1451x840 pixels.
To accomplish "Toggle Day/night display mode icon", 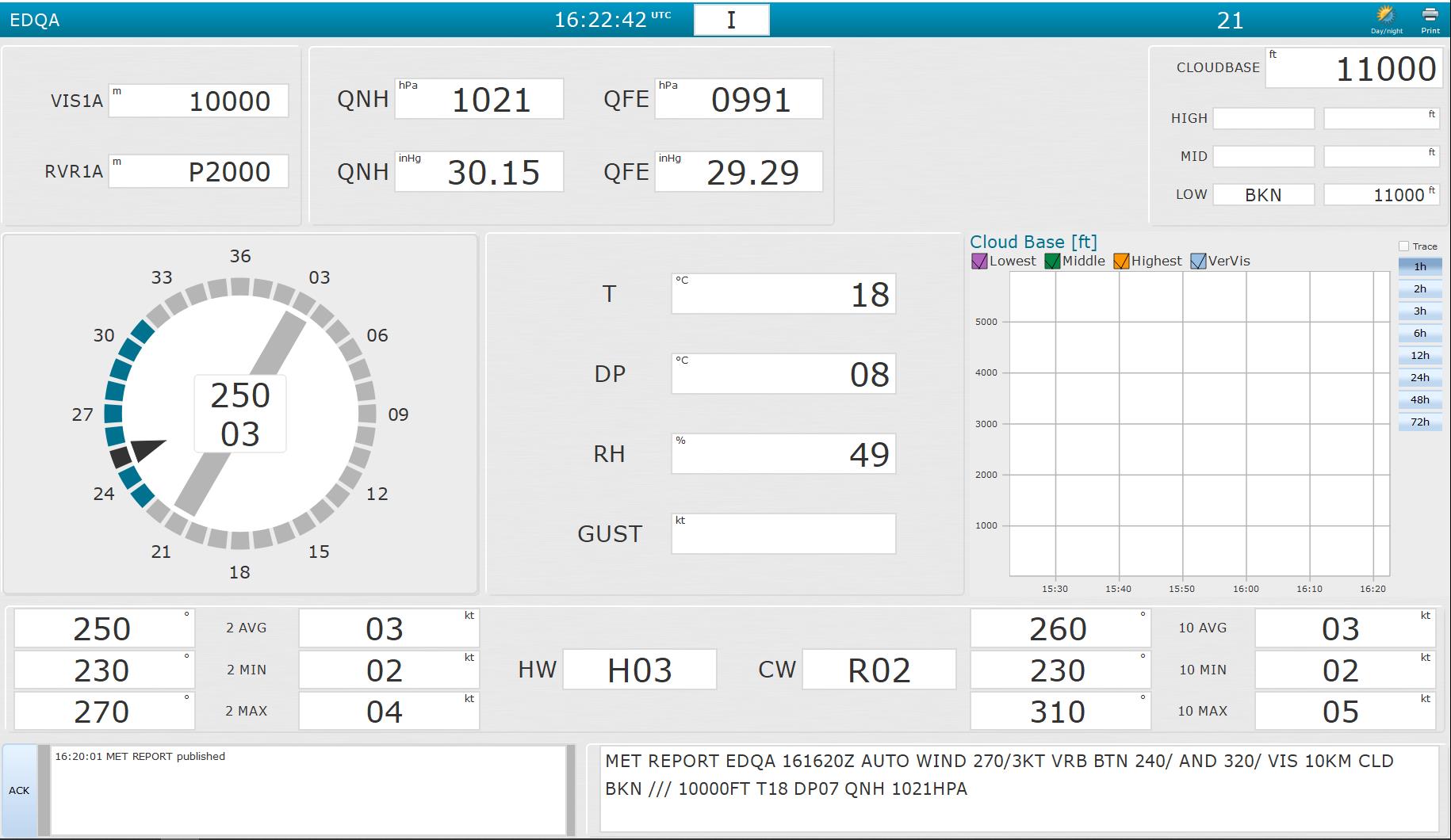I will pos(1386,17).
